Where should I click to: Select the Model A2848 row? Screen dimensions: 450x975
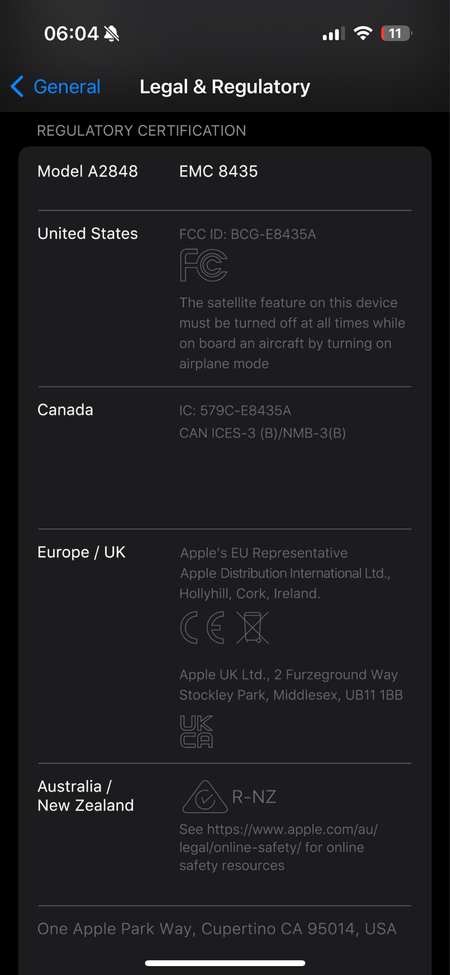(x=225, y=172)
